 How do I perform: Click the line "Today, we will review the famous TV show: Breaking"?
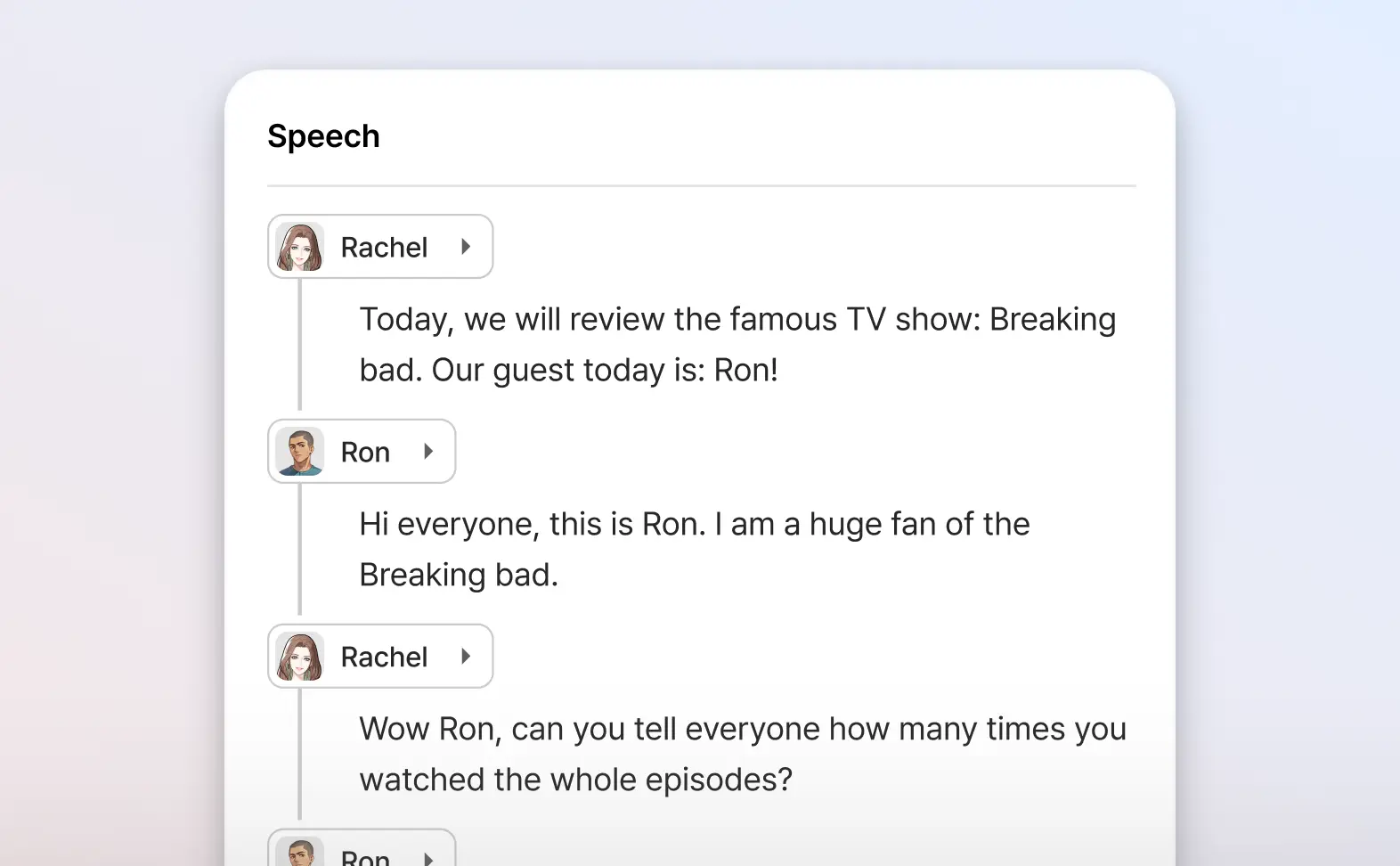pos(737,320)
